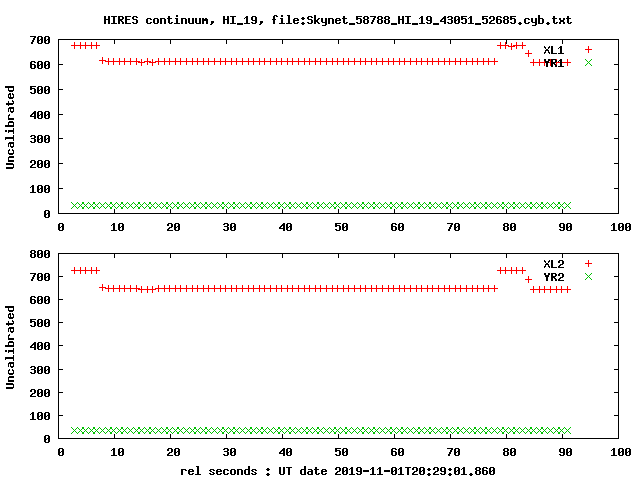Image resolution: width=640 pixels, height=480 pixels.
Task: Click the bottom plot's Uncalibrated axis label
Action: tap(10, 347)
